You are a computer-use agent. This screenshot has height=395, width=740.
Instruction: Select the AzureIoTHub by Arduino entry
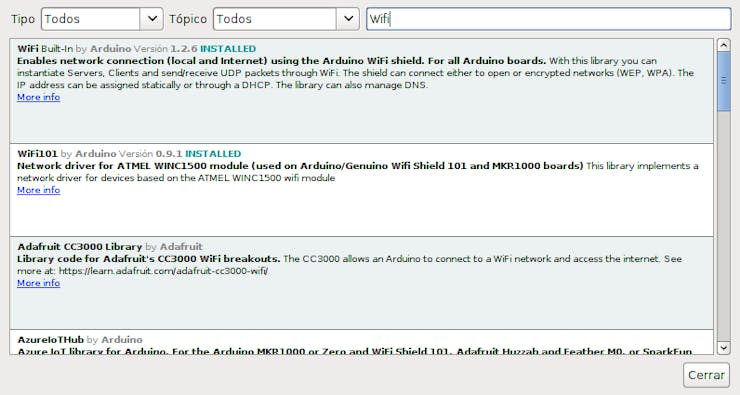362,342
